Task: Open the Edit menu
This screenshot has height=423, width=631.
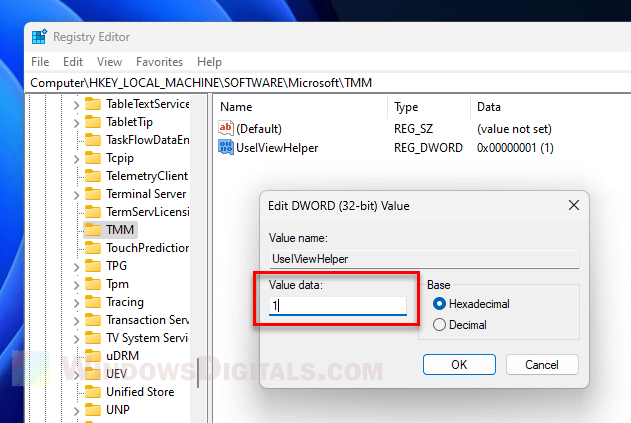Action: click(73, 62)
